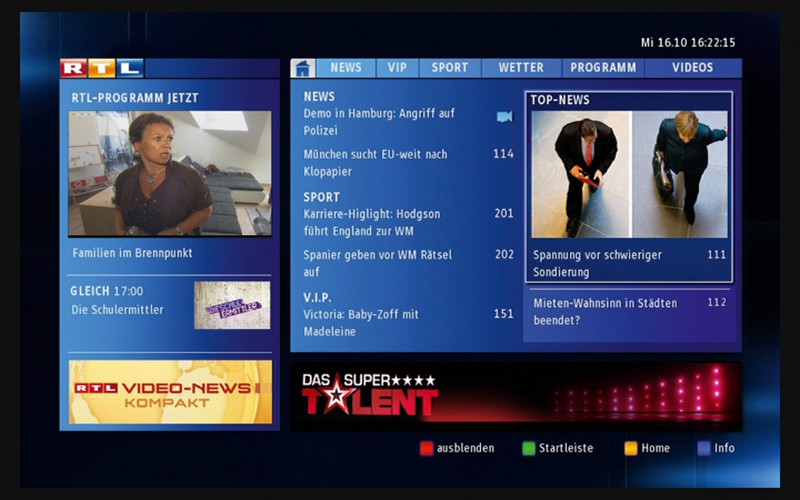800x500 pixels.
Task: Open Spannung vor schwieriger Sondierung headline
Action: [597, 263]
